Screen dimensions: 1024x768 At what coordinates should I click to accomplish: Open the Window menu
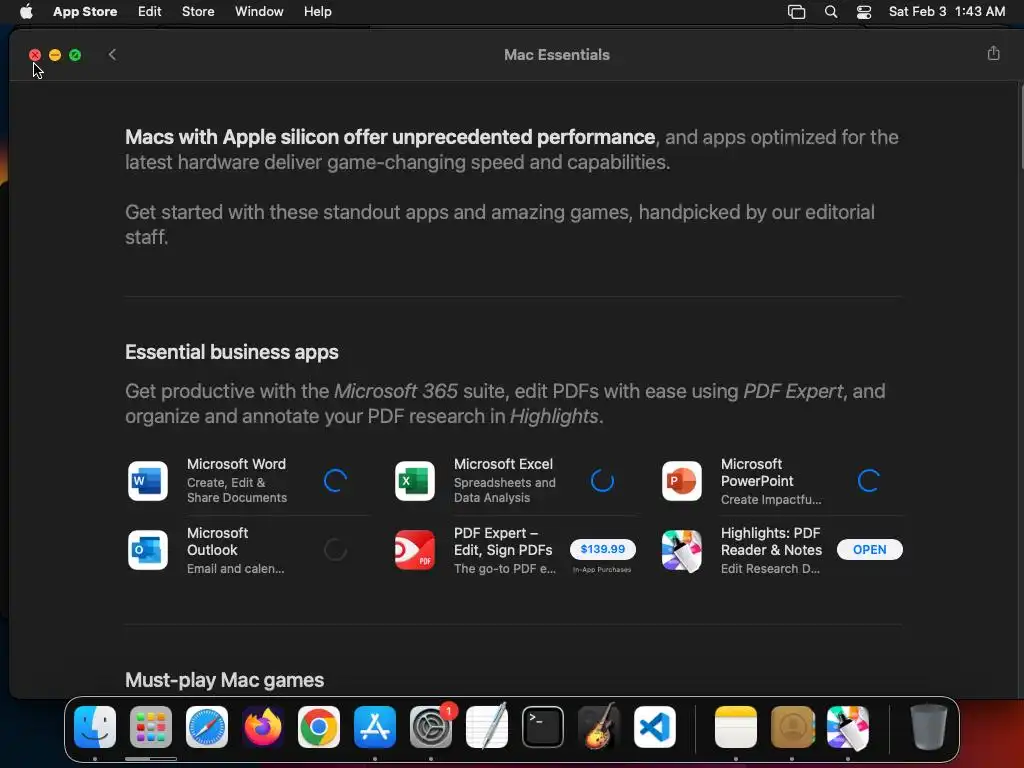(259, 12)
